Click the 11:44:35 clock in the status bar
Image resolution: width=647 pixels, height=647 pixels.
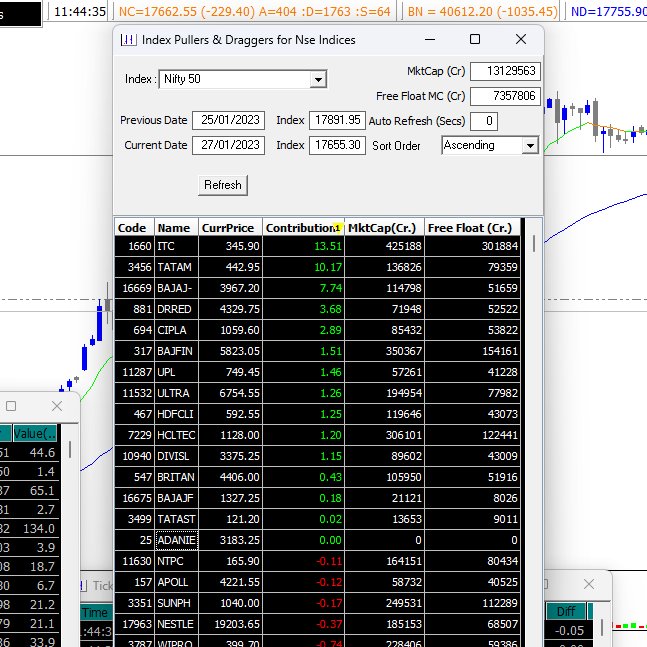80,12
